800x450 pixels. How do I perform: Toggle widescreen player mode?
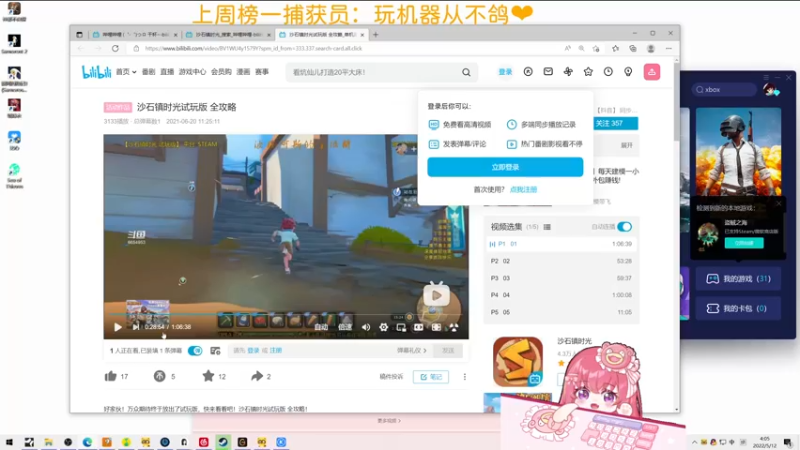(x=418, y=327)
